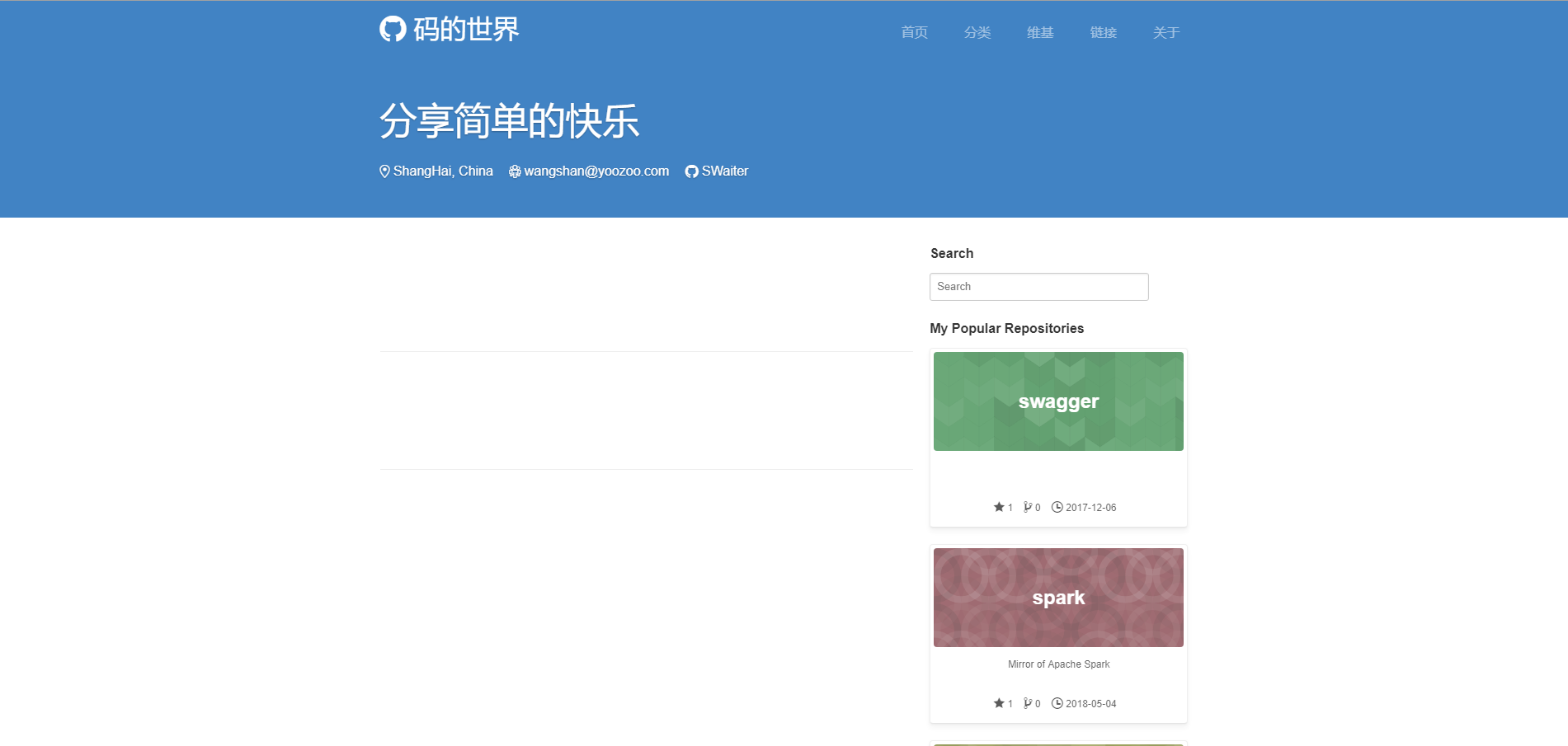Click the fork icon on the swagger repository card
Image resolution: width=1568 pixels, height=746 pixels.
coord(1028,508)
